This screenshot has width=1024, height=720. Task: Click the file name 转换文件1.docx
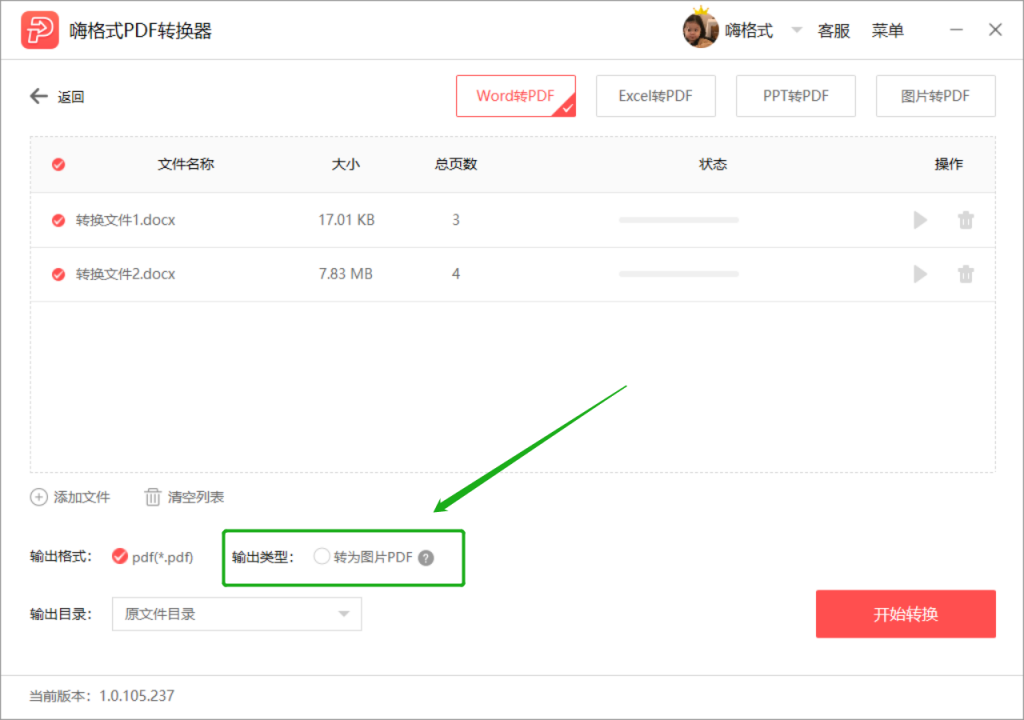click(x=125, y=220)
